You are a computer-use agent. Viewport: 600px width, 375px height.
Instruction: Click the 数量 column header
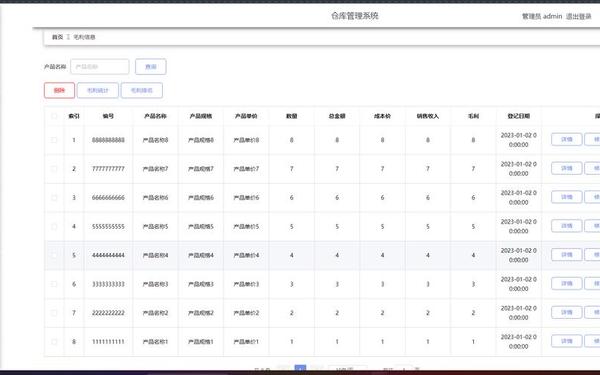pyautogui.click(x=292, y=116)
